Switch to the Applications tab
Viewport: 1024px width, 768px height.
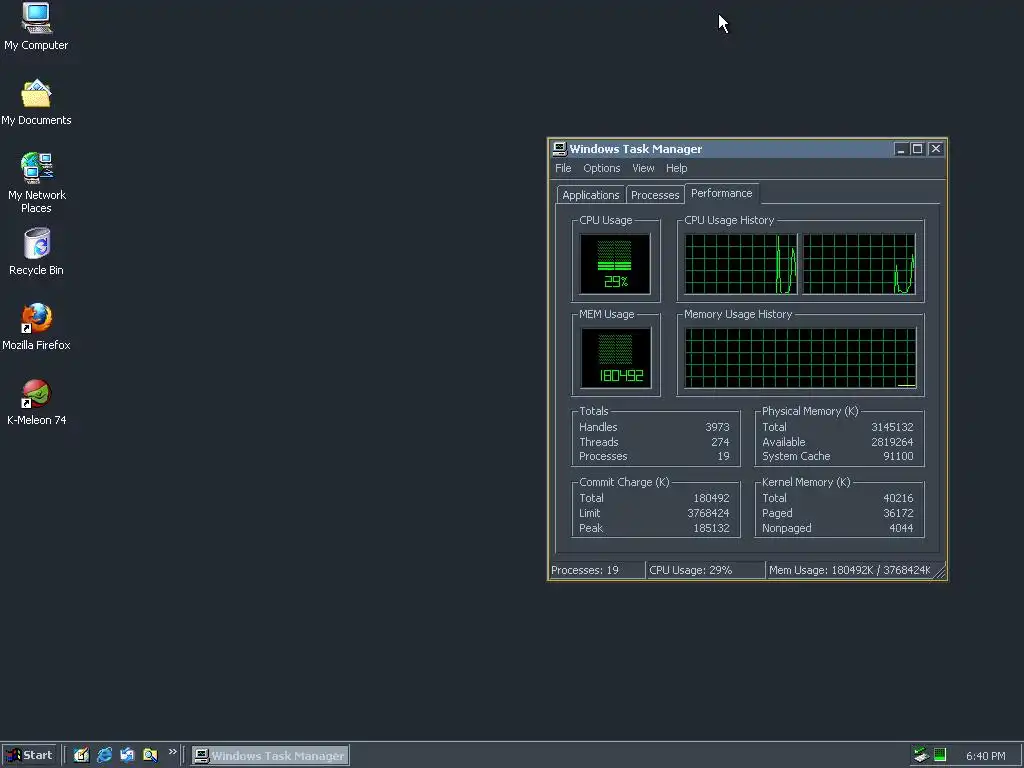click(590, 195)
